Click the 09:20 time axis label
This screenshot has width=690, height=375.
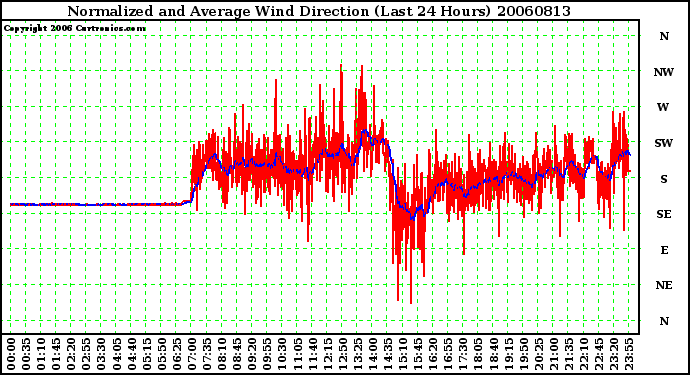(x=252, y=354)
